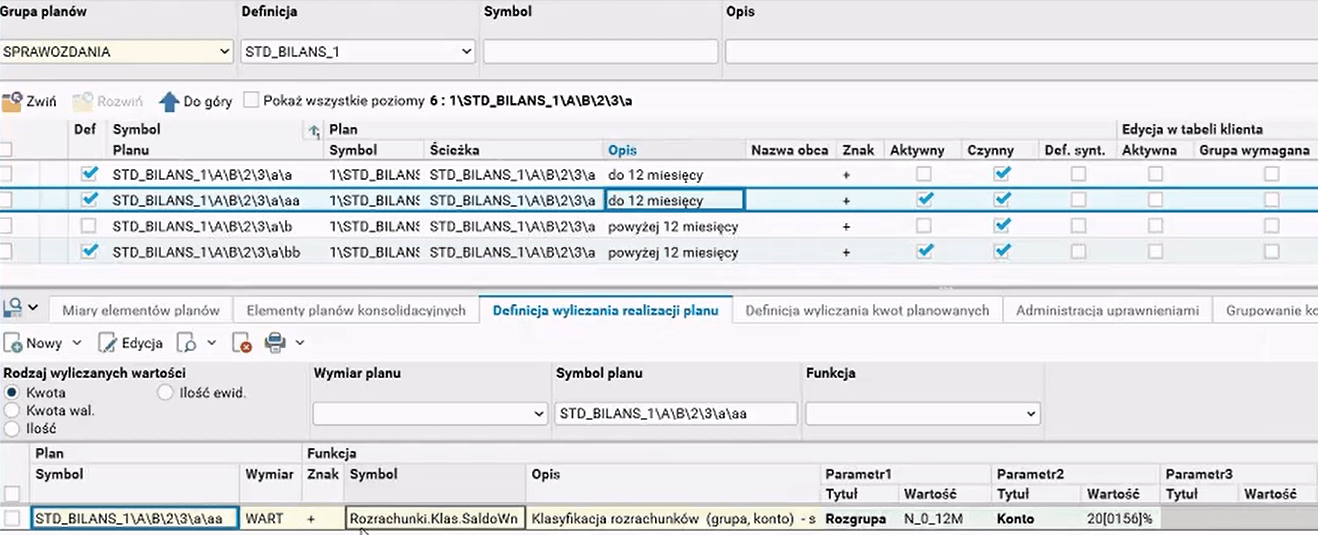The width and height of the screenshot is (1318, 537).
Task: Switch to Miary elementów planów tab
Action: pyautogui.click(x=140, y=311)
